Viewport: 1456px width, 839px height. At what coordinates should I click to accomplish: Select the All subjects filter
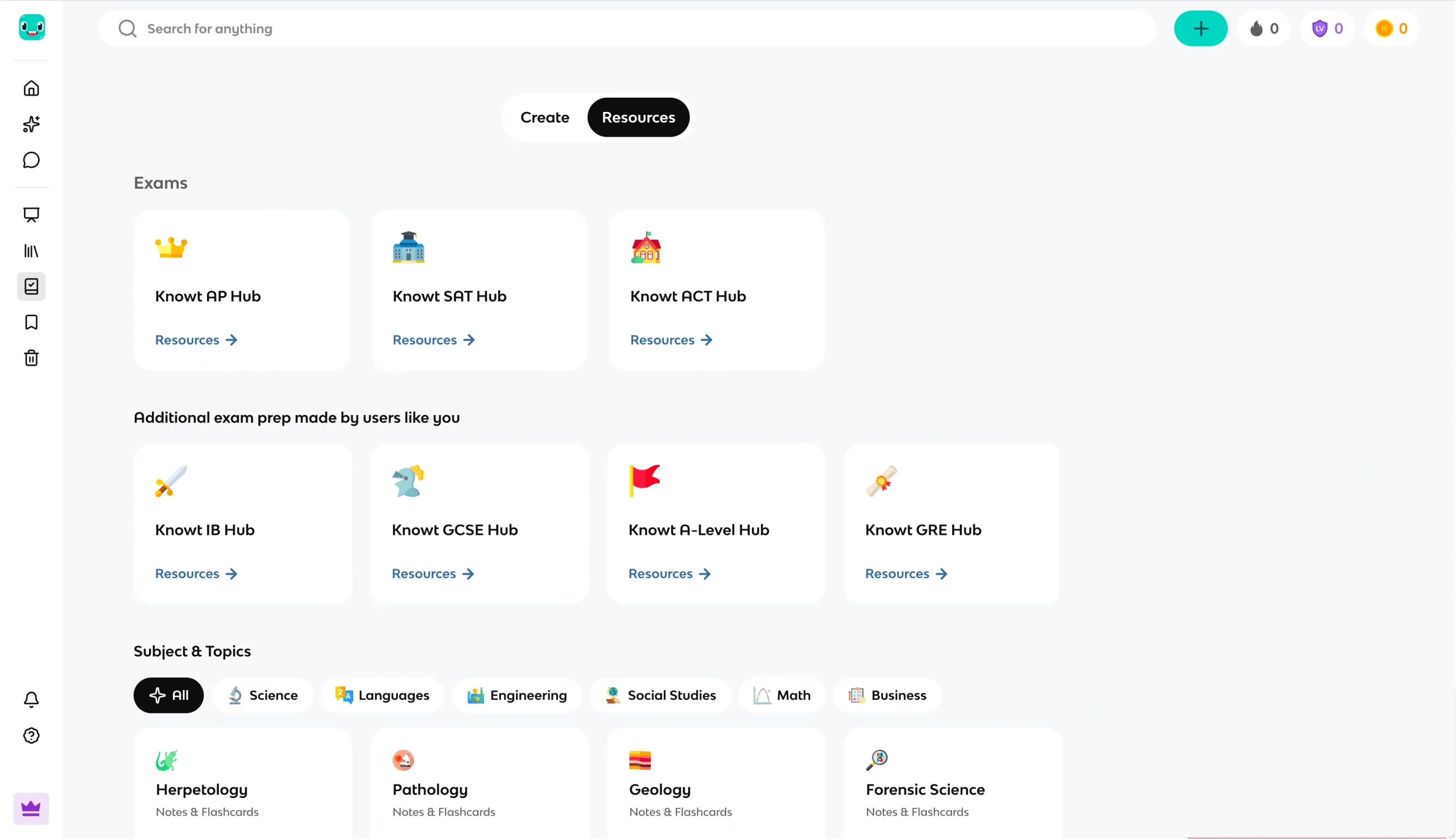(x=168, y=696)
